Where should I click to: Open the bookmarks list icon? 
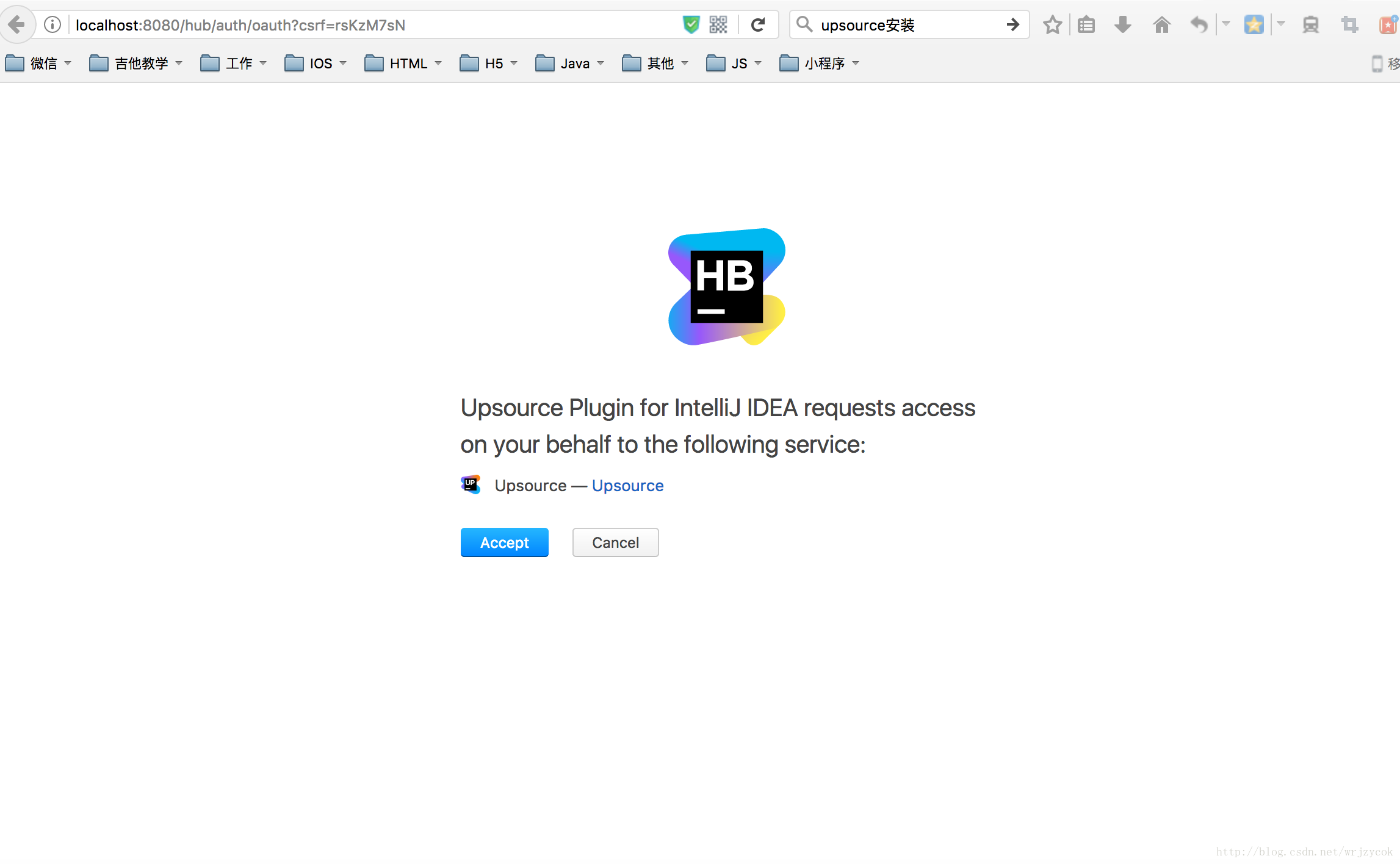(1086, 25)
